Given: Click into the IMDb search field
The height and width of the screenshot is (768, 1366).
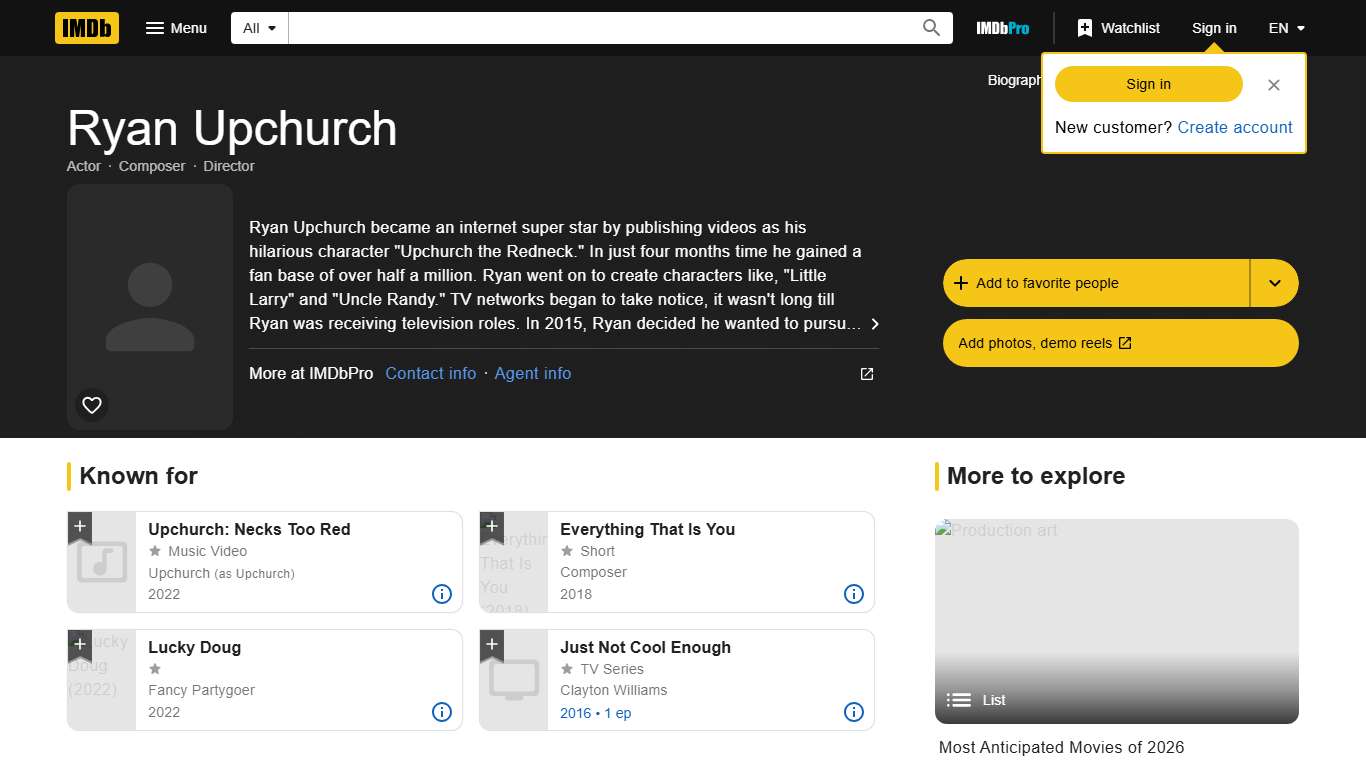Looking at the screenshot, I should [604, 28].
